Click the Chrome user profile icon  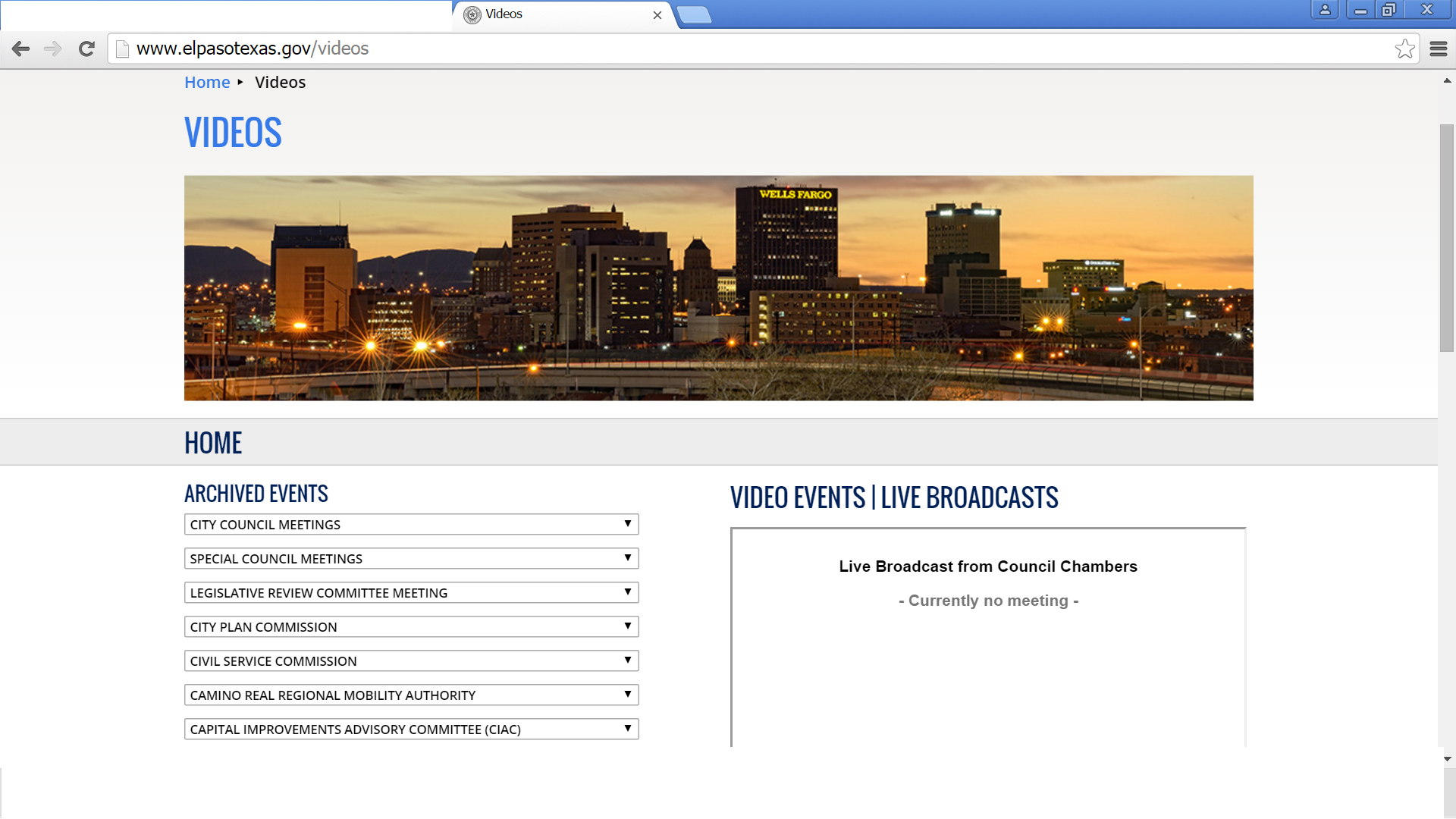point(1324,10)
